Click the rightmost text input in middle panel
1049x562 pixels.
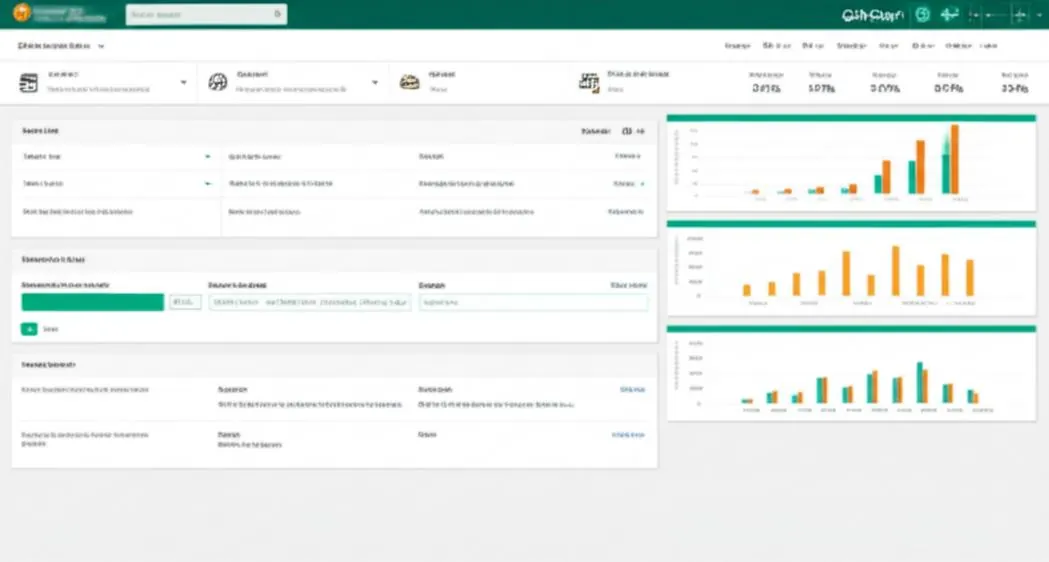pyautogui.click(x=533, y=302)
